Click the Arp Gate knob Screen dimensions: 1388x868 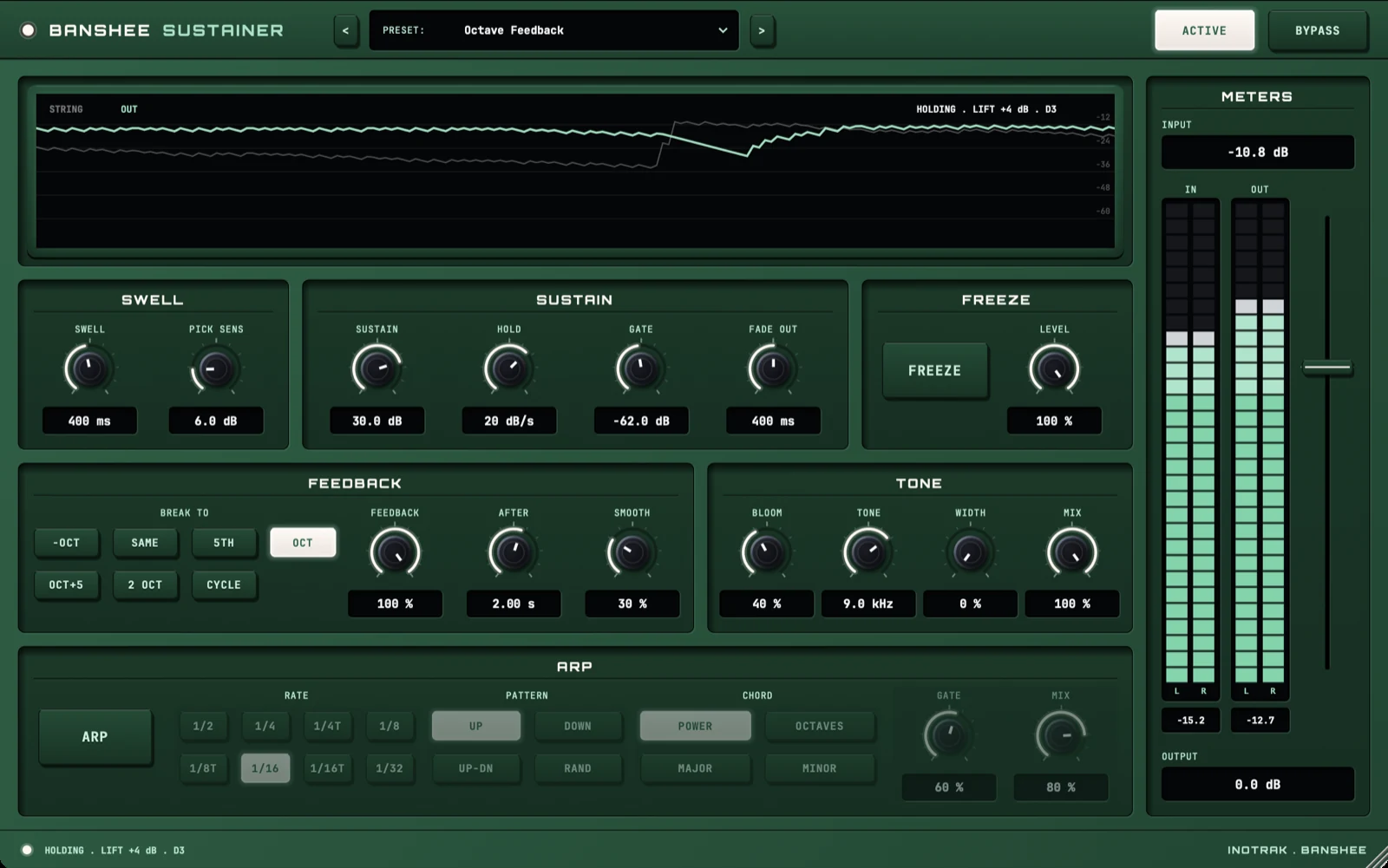click(948, 735)
